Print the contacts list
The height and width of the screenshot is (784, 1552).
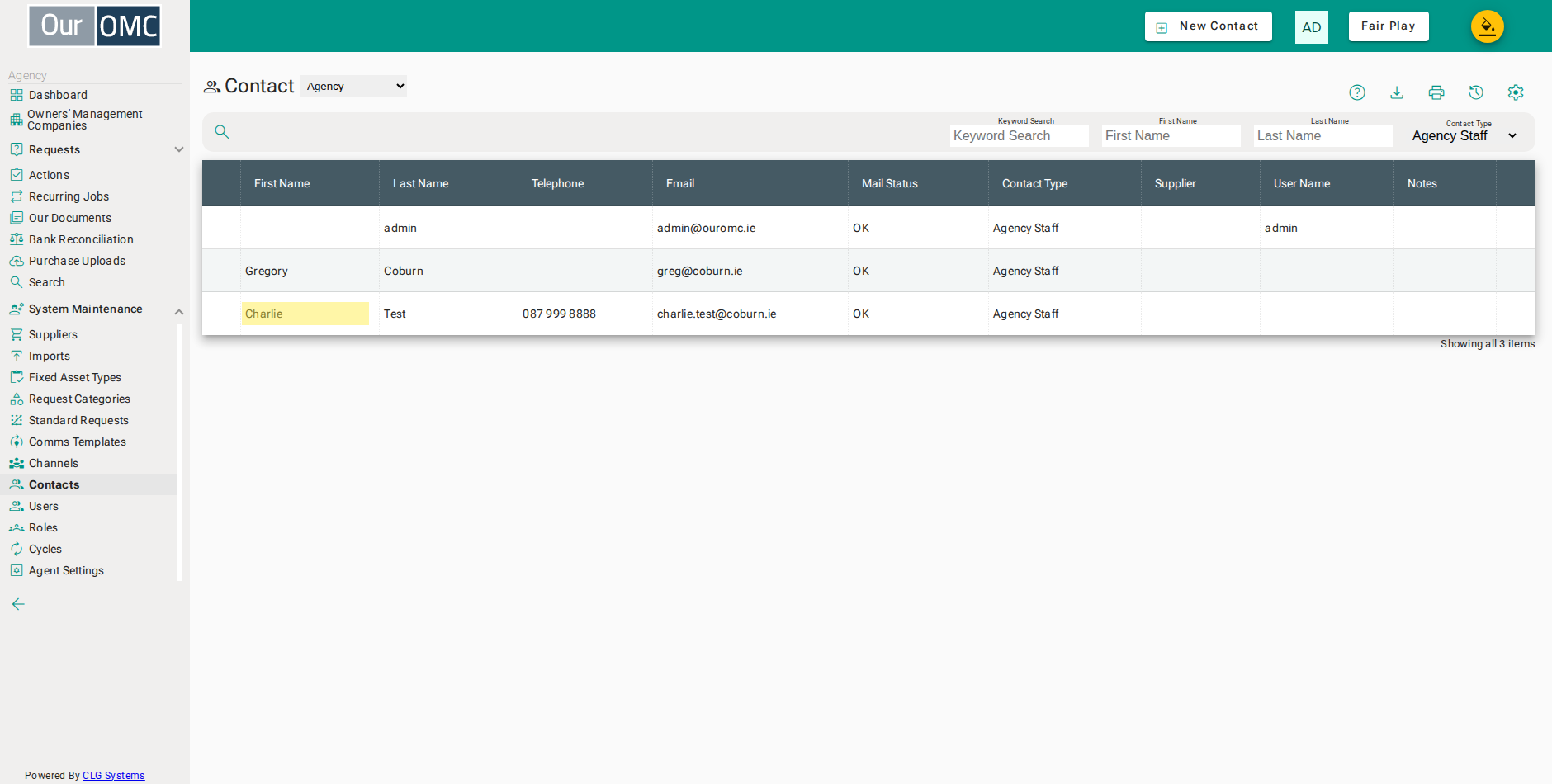[1436, 92]
